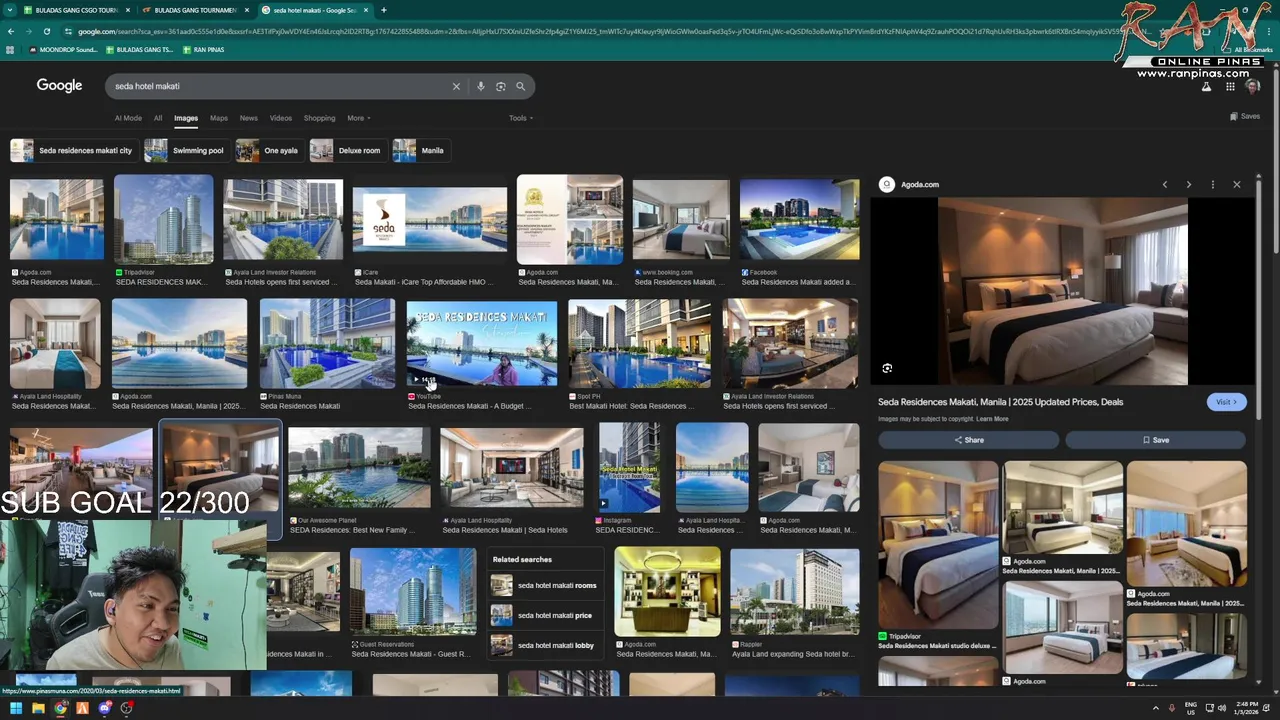Filter by Swimming pool chip
The width and height of the screenshot is (1280, 720).
[185, 151]
